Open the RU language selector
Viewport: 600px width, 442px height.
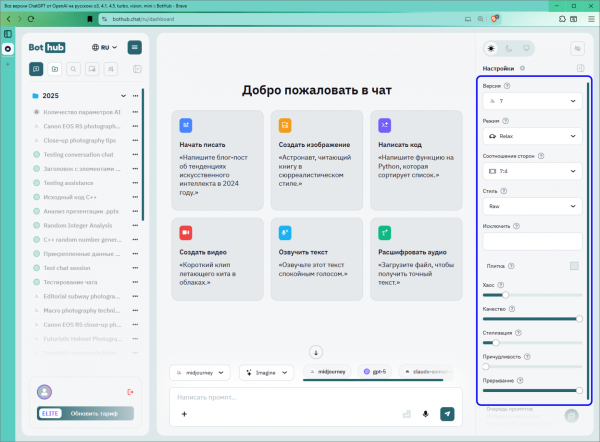[103, 47]
